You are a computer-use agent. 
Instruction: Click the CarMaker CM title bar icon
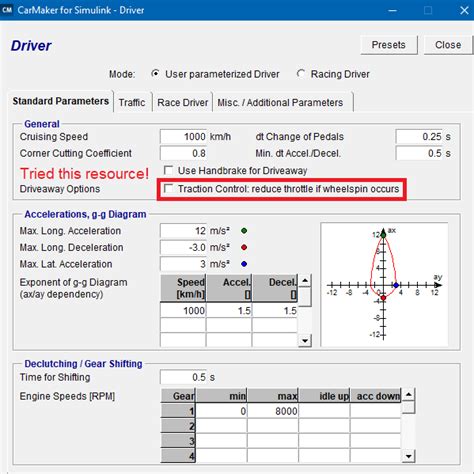7,10
